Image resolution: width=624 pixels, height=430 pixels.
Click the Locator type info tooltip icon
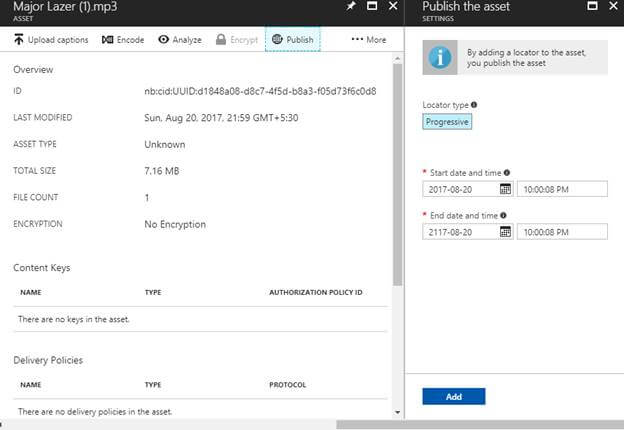(474, 105)
